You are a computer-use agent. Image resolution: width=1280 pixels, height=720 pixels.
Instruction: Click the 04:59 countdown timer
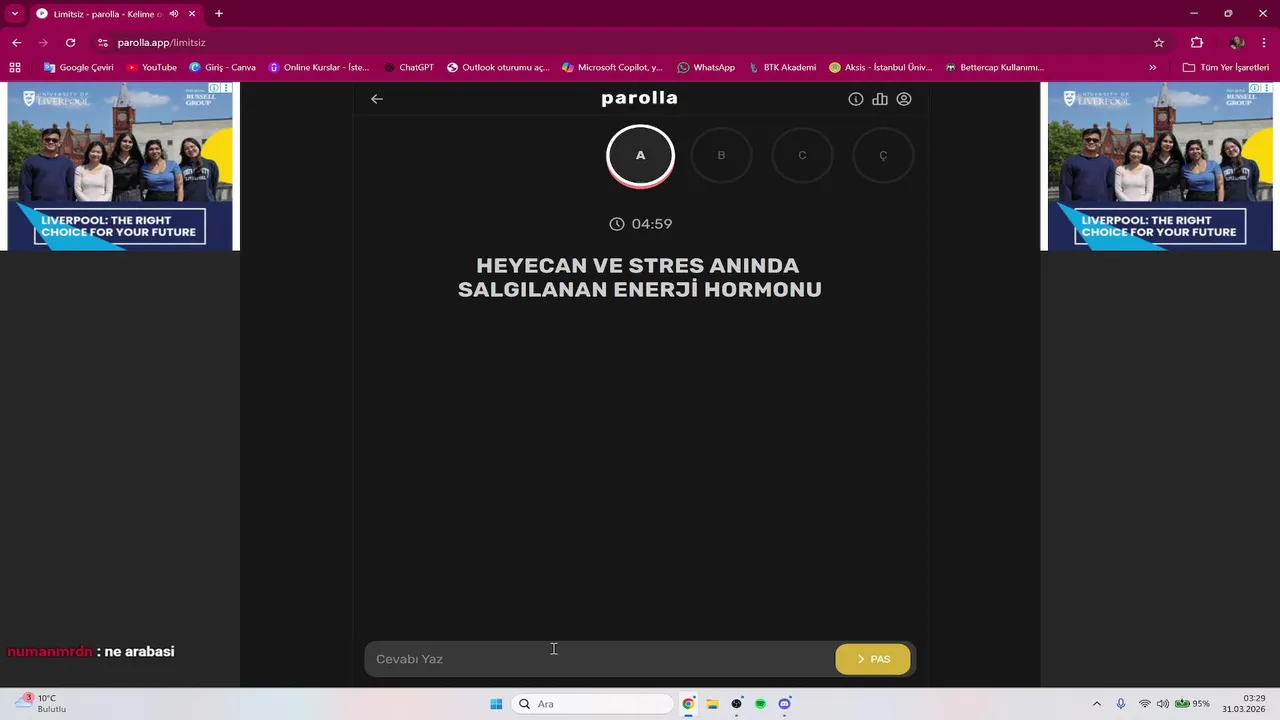click(x=641, y=224)
